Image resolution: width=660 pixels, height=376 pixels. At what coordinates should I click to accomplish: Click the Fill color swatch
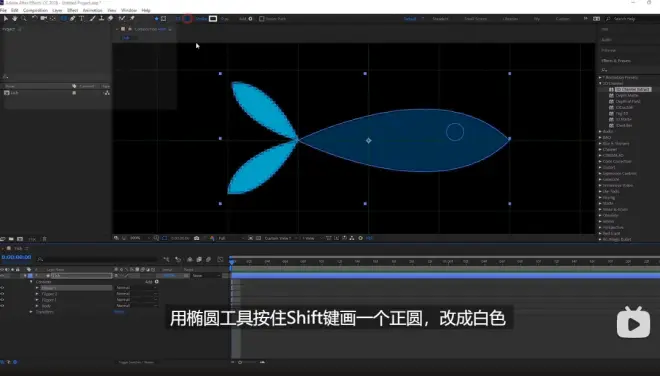click(x=188, y=19)
